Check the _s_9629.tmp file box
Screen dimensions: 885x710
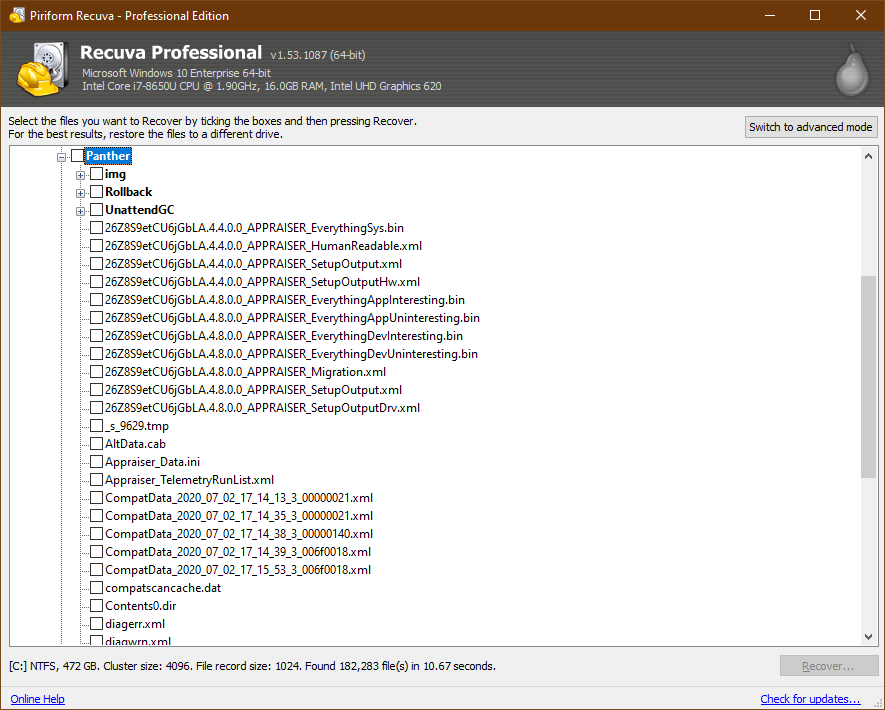pyautogui.click(x=97, y=426)
